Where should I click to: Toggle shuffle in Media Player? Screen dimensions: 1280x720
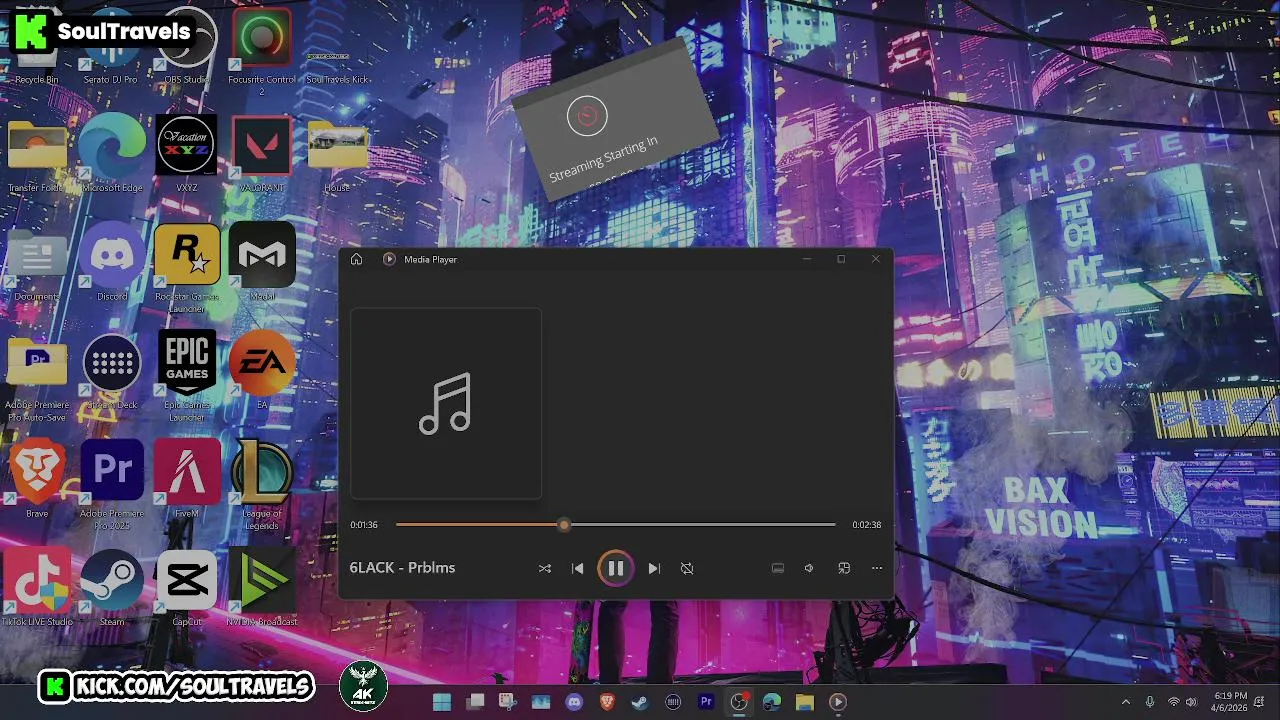[545, 568]
